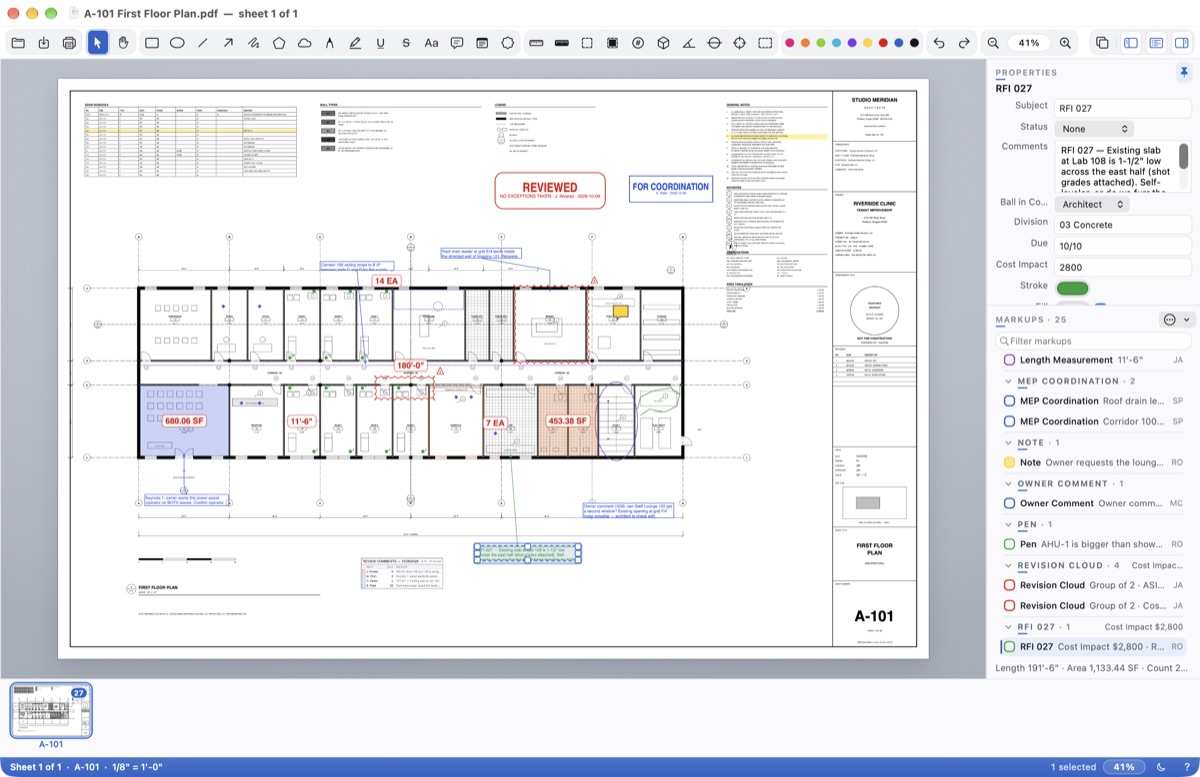Collapse the RFI 027 group
Viewport: 1200px width, 777px height.
coord(1009,626)
